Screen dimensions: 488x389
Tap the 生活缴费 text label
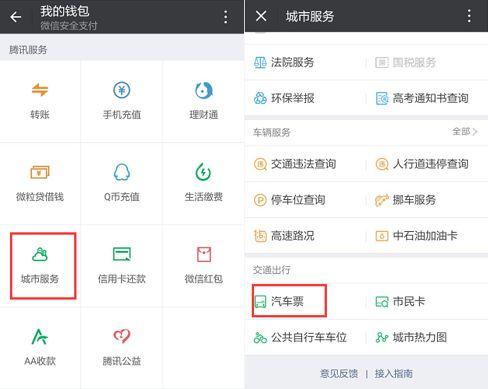point(204,197)
